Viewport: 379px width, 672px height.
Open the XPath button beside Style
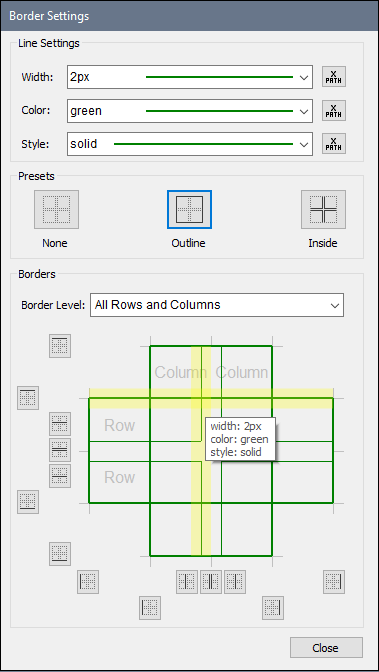(334, 144)
